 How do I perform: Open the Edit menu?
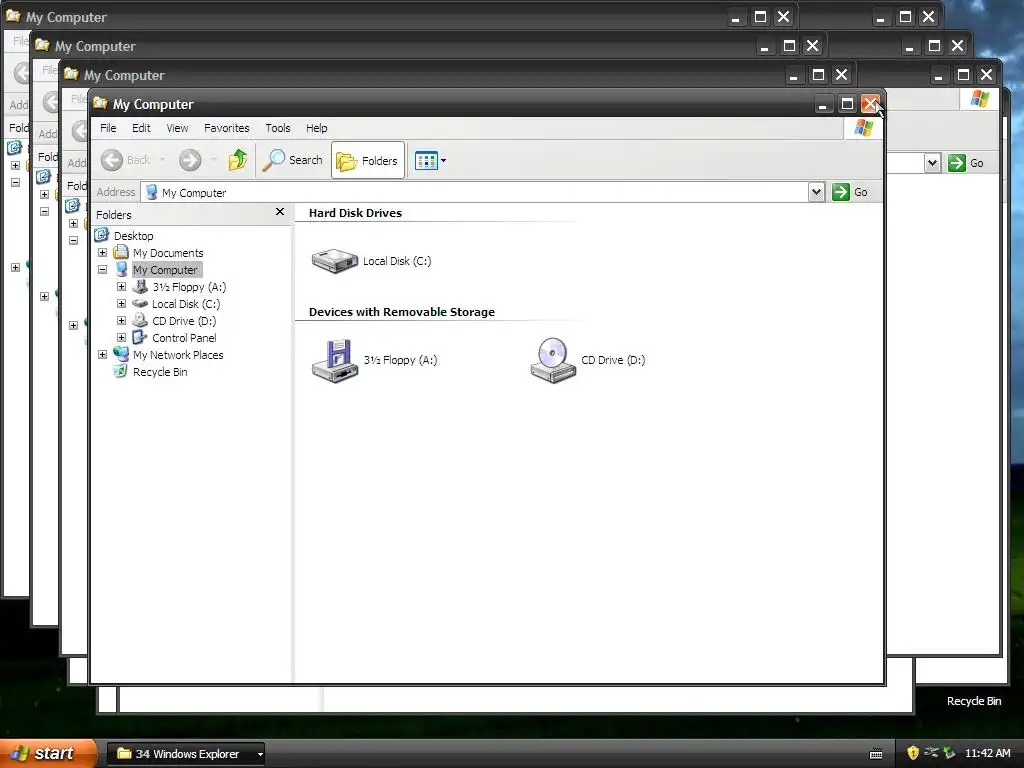tap(141, 128)
